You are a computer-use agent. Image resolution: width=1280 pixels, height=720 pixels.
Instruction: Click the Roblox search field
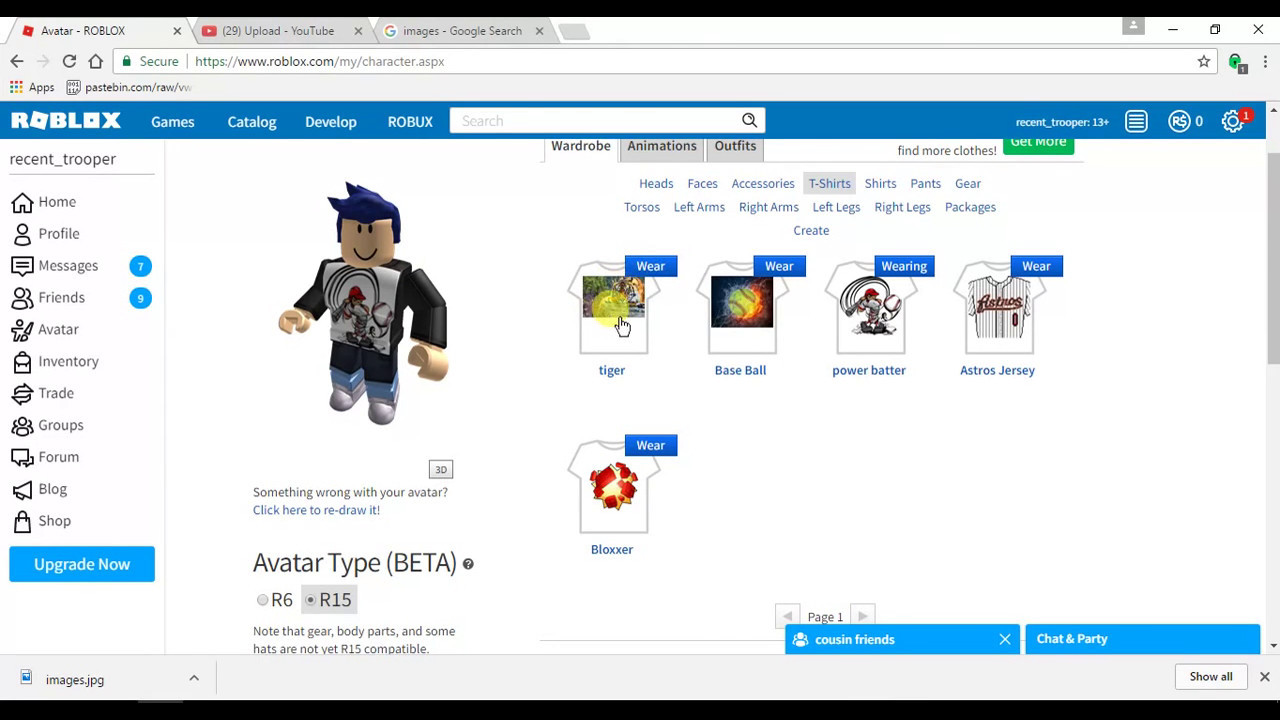[x=595, y=121]
